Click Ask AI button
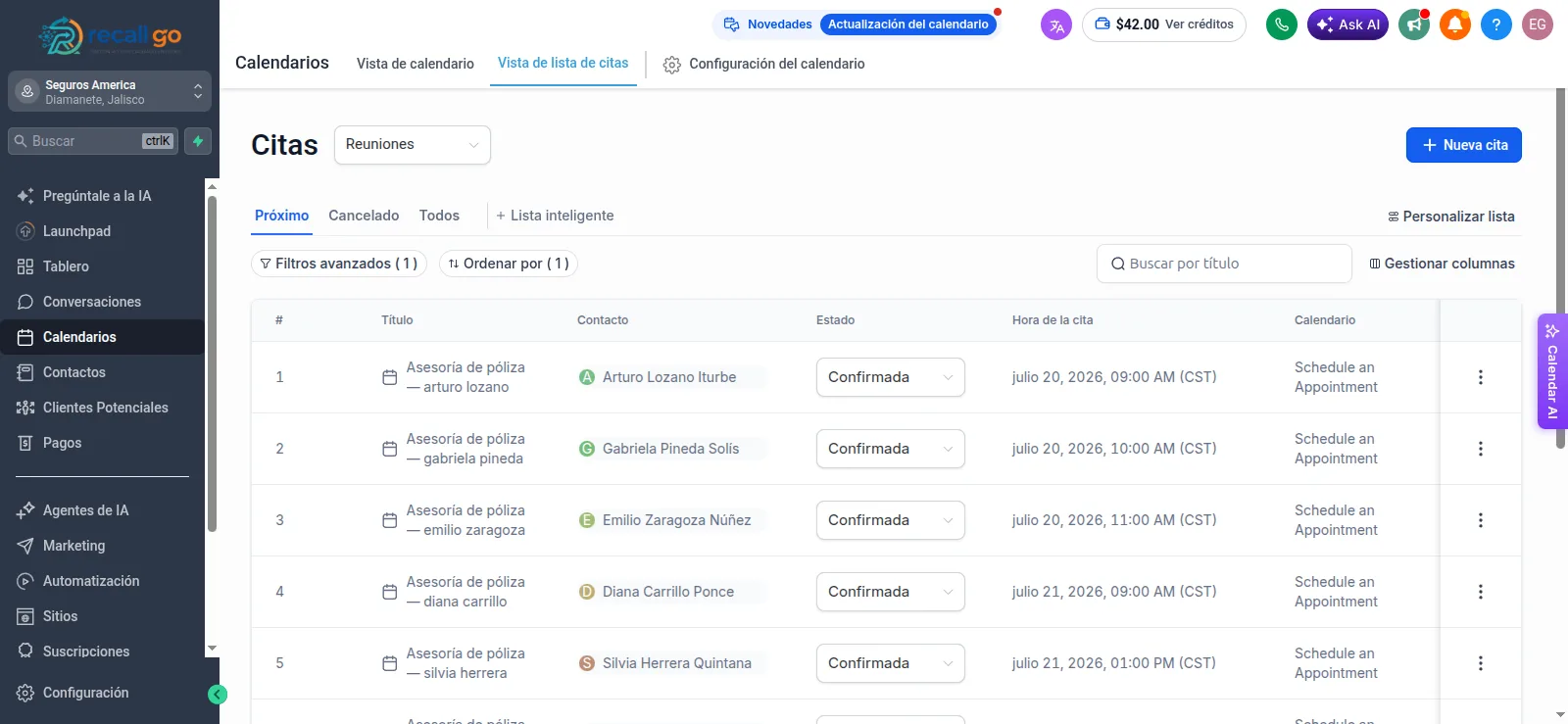The height and width of the screenshot is (724, 1568). click(1347, 24)
